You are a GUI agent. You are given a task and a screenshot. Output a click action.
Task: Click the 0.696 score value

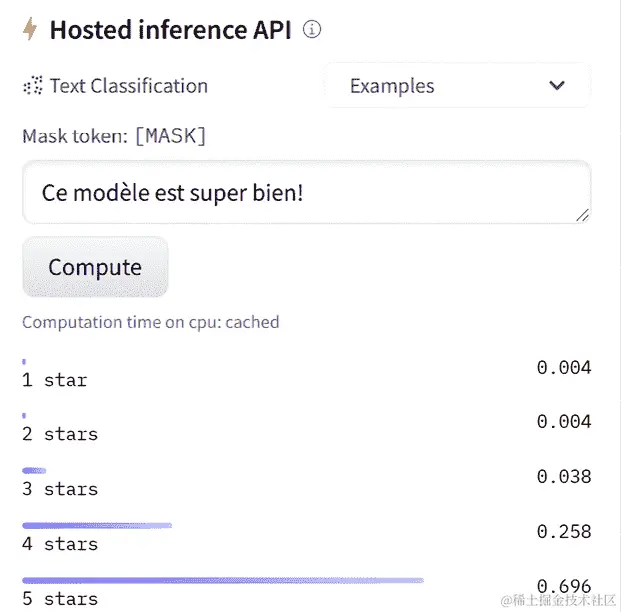click(x=564, y=586)
